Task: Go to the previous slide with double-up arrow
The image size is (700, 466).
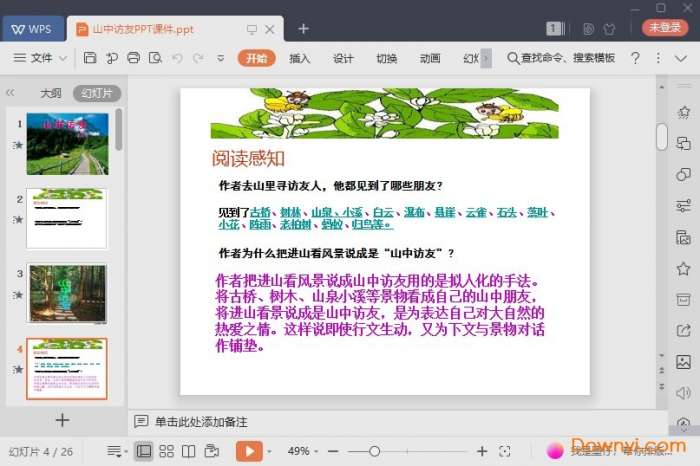Action: 662,370
